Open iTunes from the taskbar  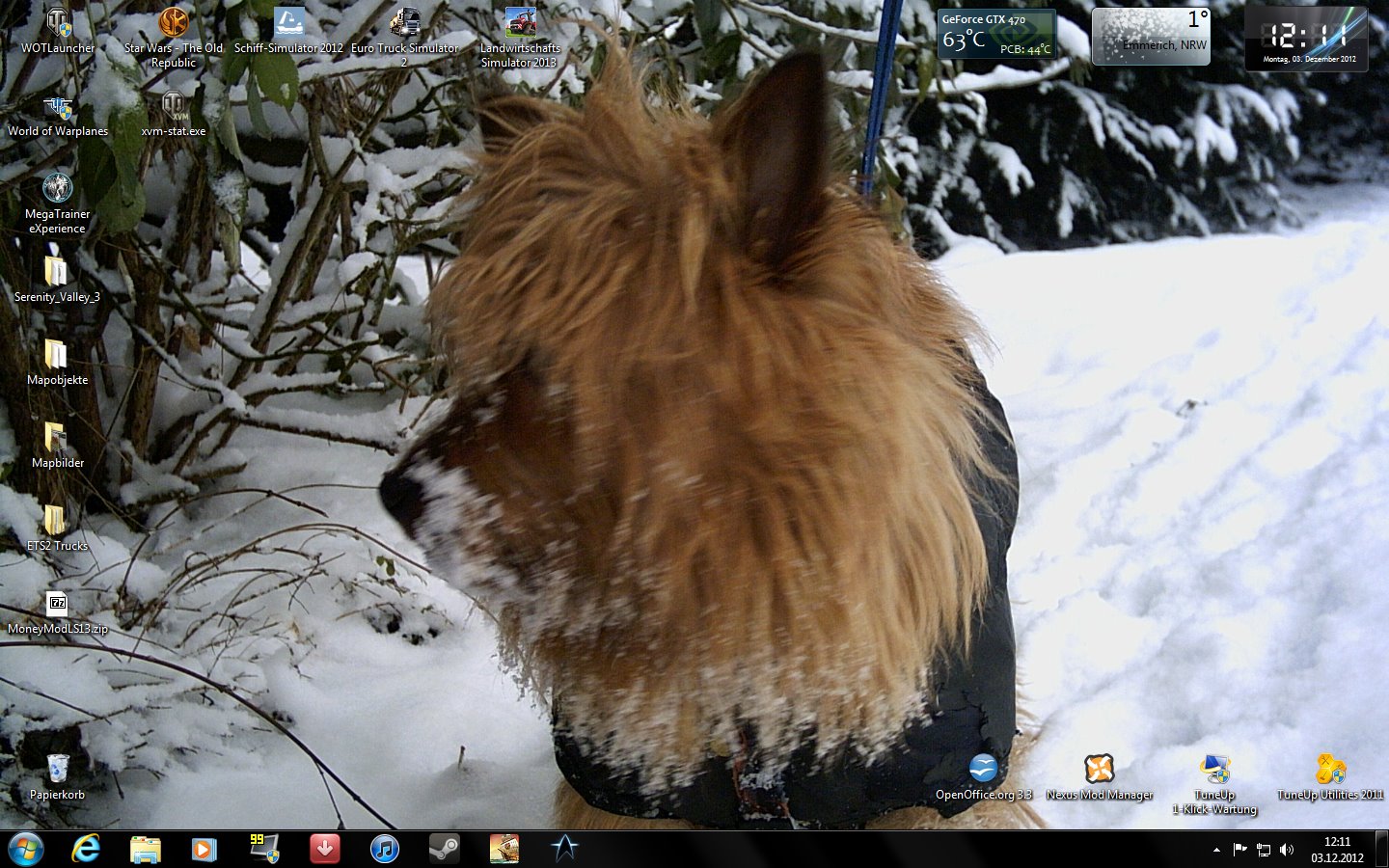point(385,849)
